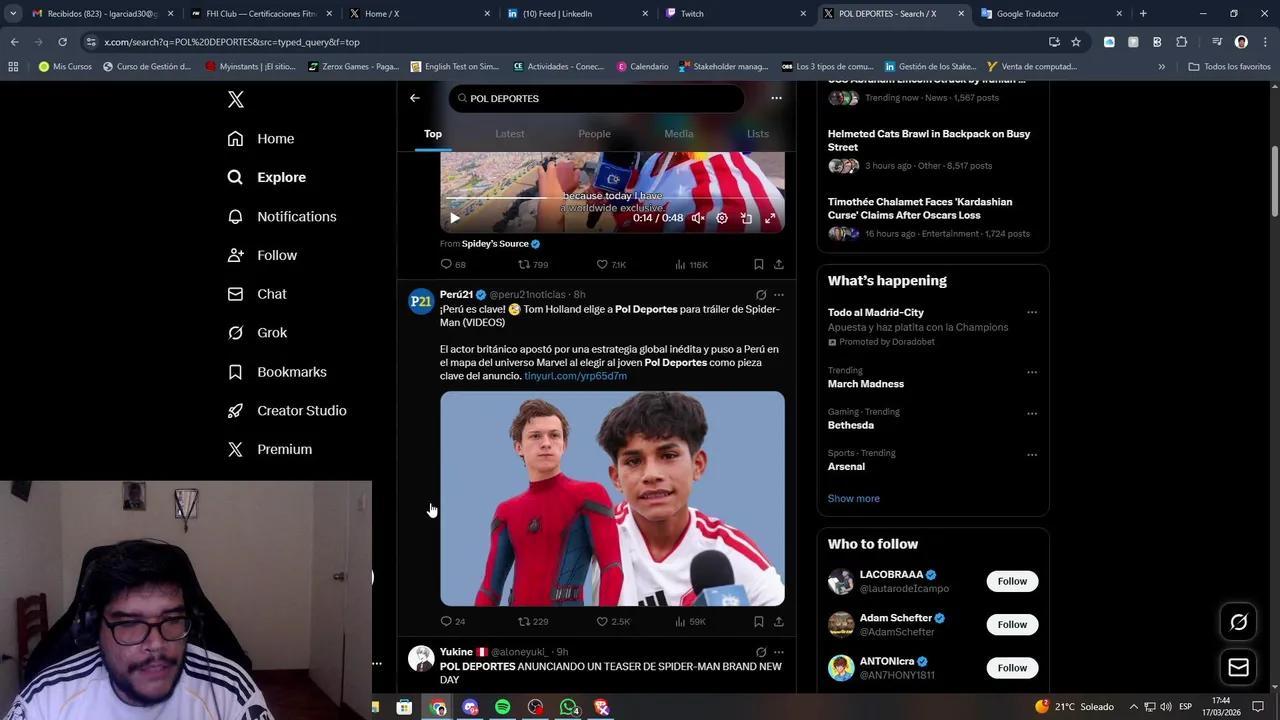Switch to the Latest tab
The image size is (1280, 720).
coord(510,134)
